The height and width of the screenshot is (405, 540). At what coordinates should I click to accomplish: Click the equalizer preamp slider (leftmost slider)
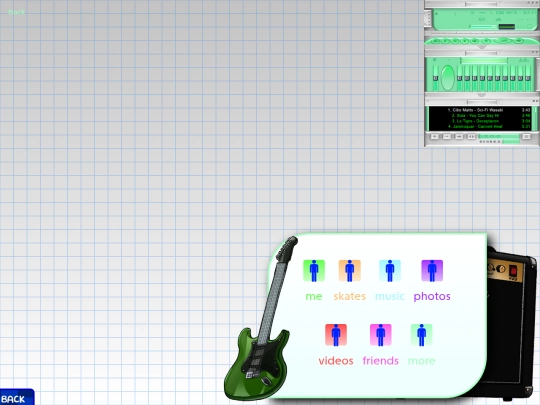click(435, 78)
